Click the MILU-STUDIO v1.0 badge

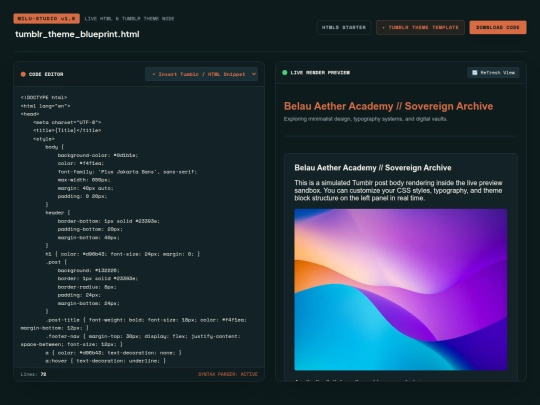[x=46, y=19]
